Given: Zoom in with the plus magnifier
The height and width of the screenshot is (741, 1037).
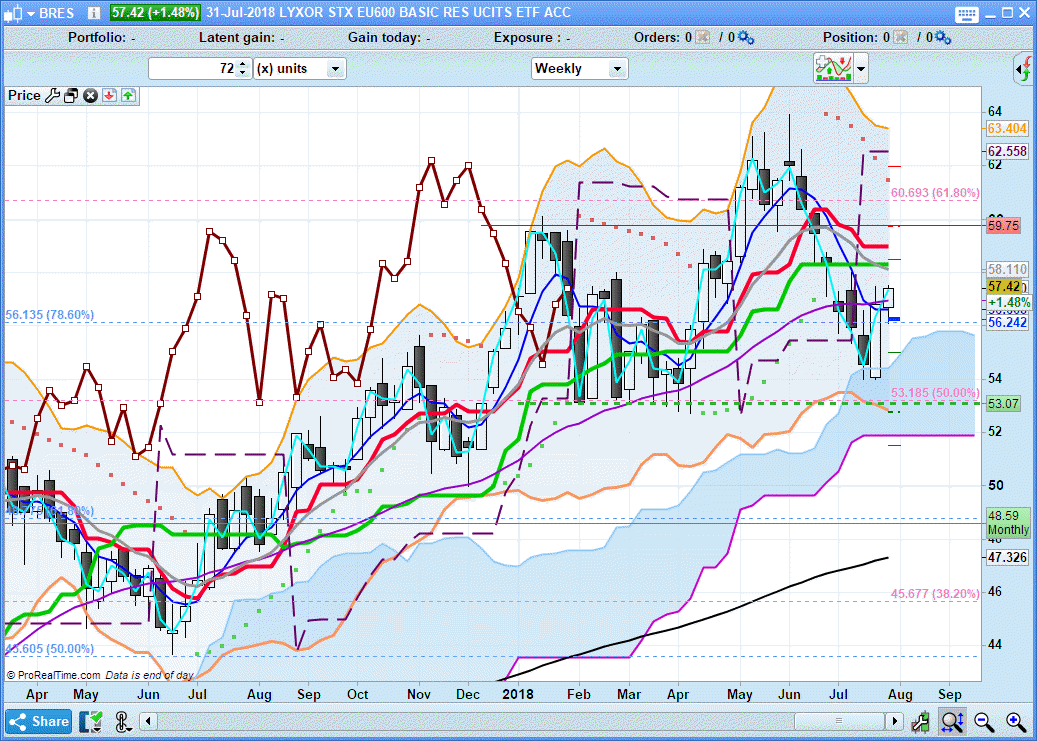Looking at the screenshot, I should click(x=1016, y=721).
